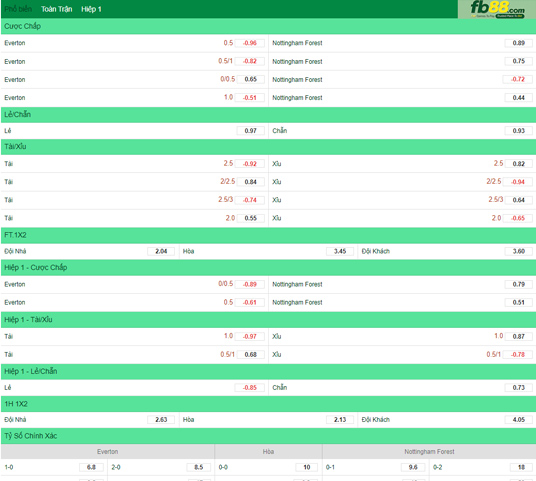This screenshot has height=481, width=536.
Task: Choose Tài 2/2.5 odds 0.84
Action: pos(250,182)
